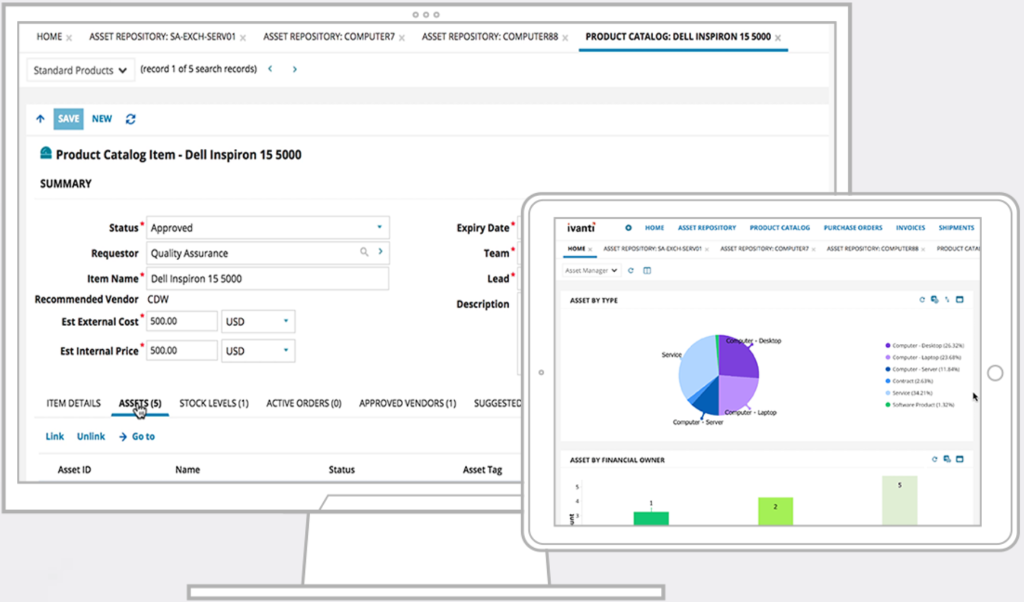1024x602 pixels.
Task: Click the Asset Tag column header
Action: pos(483,469)
